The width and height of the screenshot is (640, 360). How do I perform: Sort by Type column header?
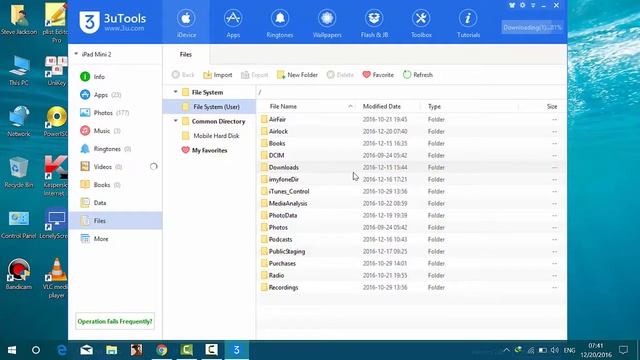469,107
